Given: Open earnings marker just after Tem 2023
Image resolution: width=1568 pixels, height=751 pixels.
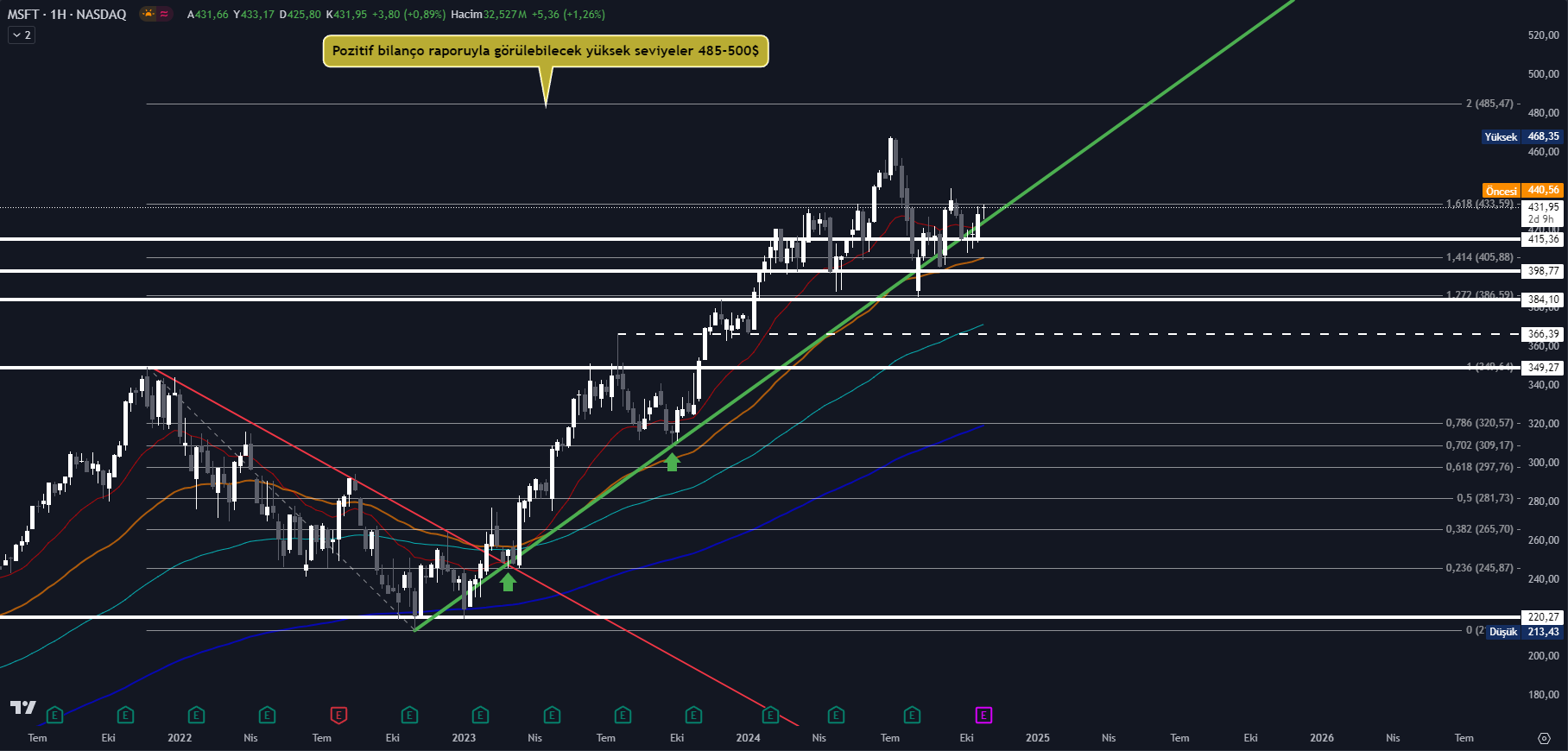Looking at the screenshot, I should pos(623,715).
